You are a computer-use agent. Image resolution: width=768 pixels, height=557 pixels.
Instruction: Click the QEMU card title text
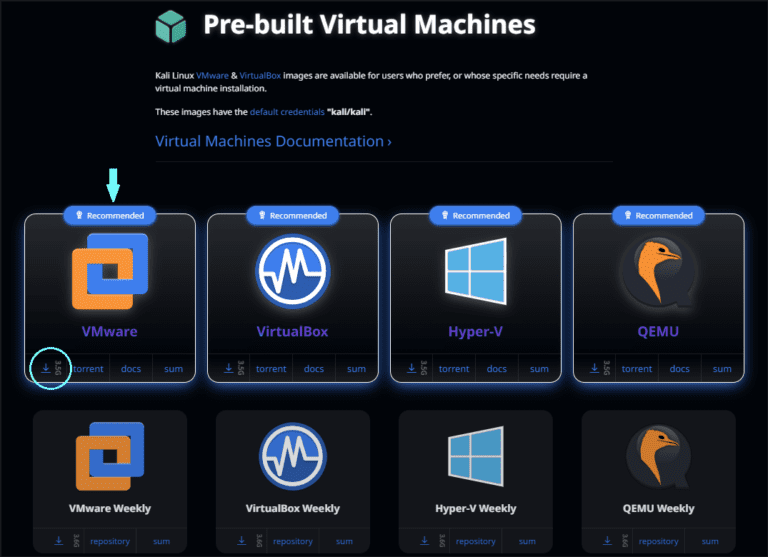click(658, 332)
